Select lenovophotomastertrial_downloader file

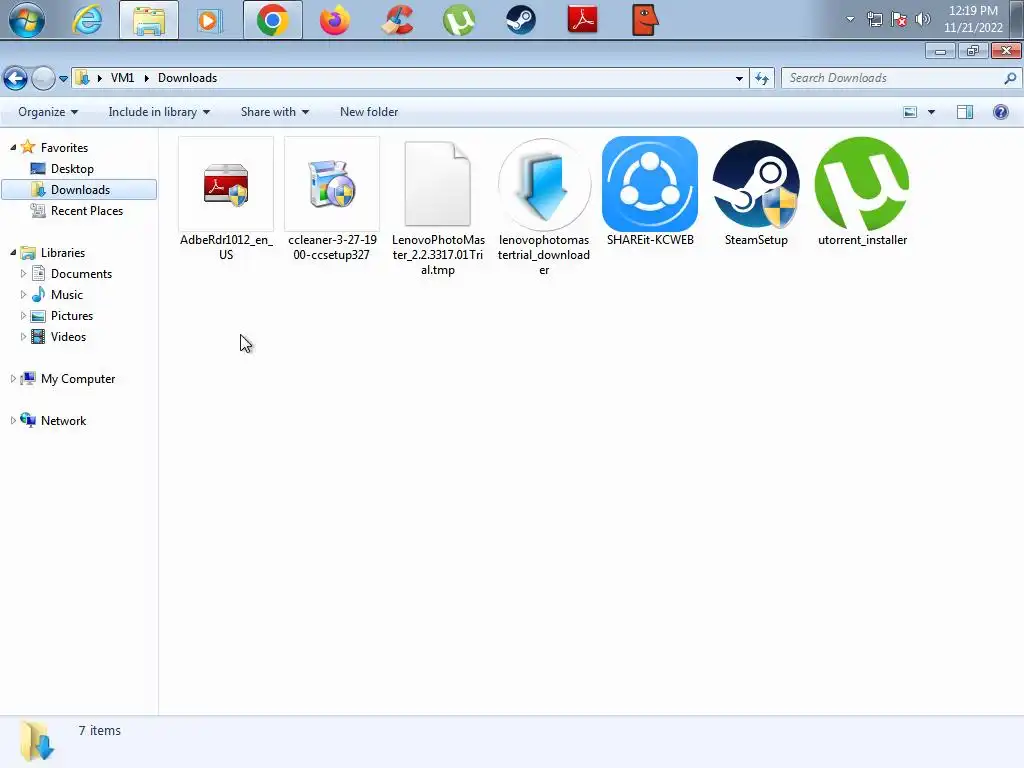[544, 207]
